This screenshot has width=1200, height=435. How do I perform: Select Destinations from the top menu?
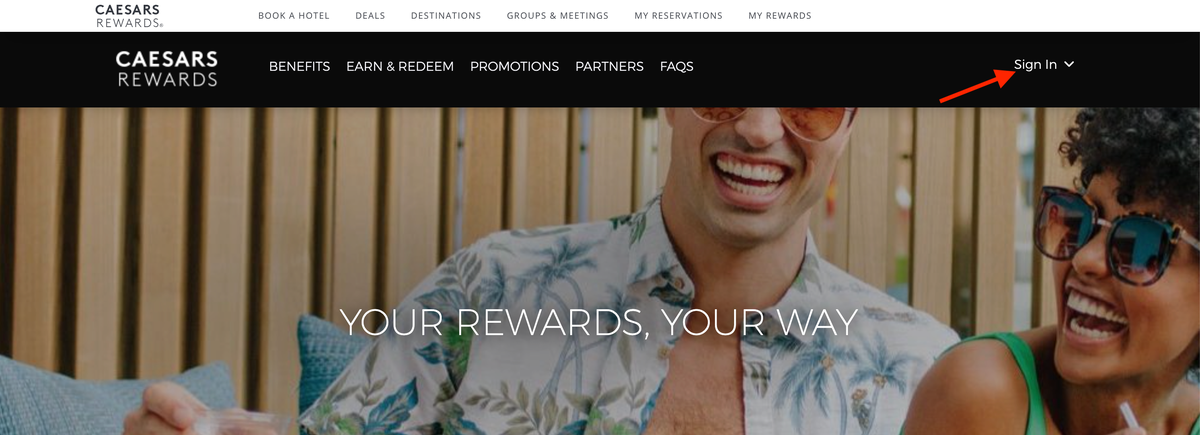click(x=446, y=16)
